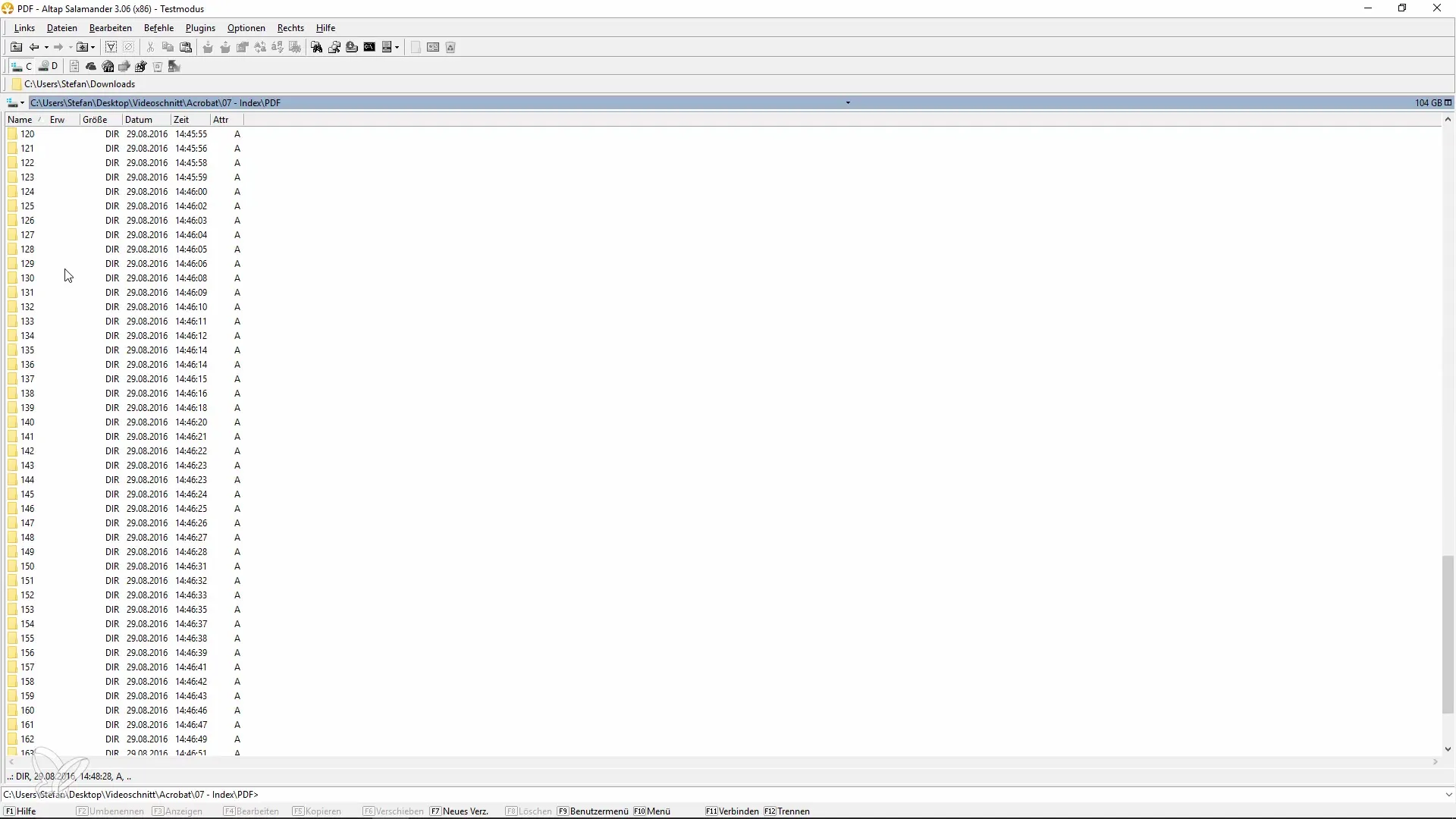Switch to drive D button
Image resolution: width=1456 pixels, height=819 pixels.
coord(49,67)
